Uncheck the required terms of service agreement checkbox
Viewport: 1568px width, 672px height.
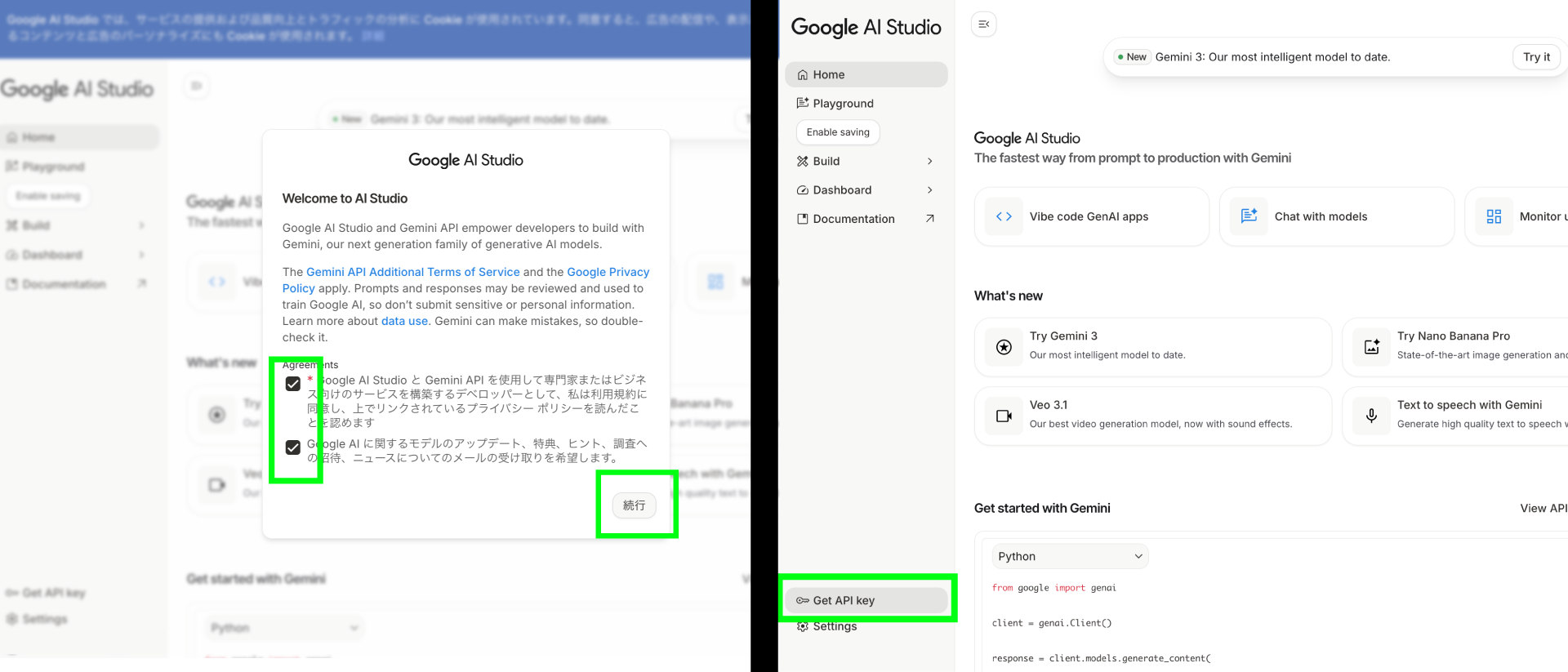coord(293,384)
